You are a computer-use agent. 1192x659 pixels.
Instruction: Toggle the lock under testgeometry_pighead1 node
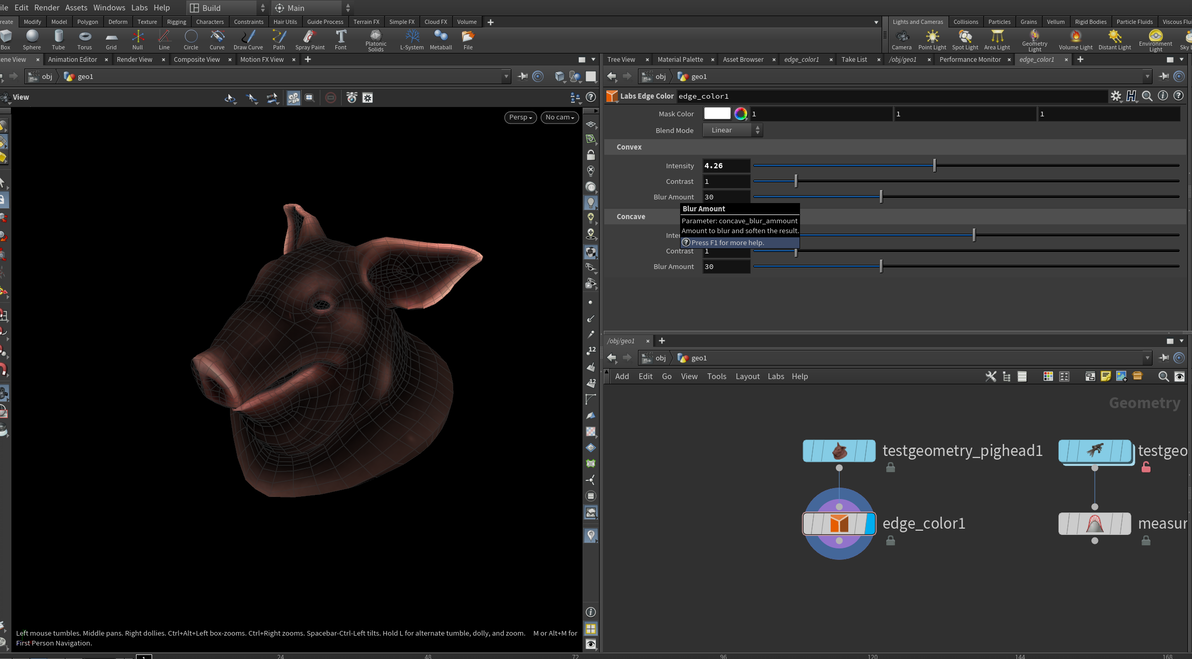[x=890, y=467]
